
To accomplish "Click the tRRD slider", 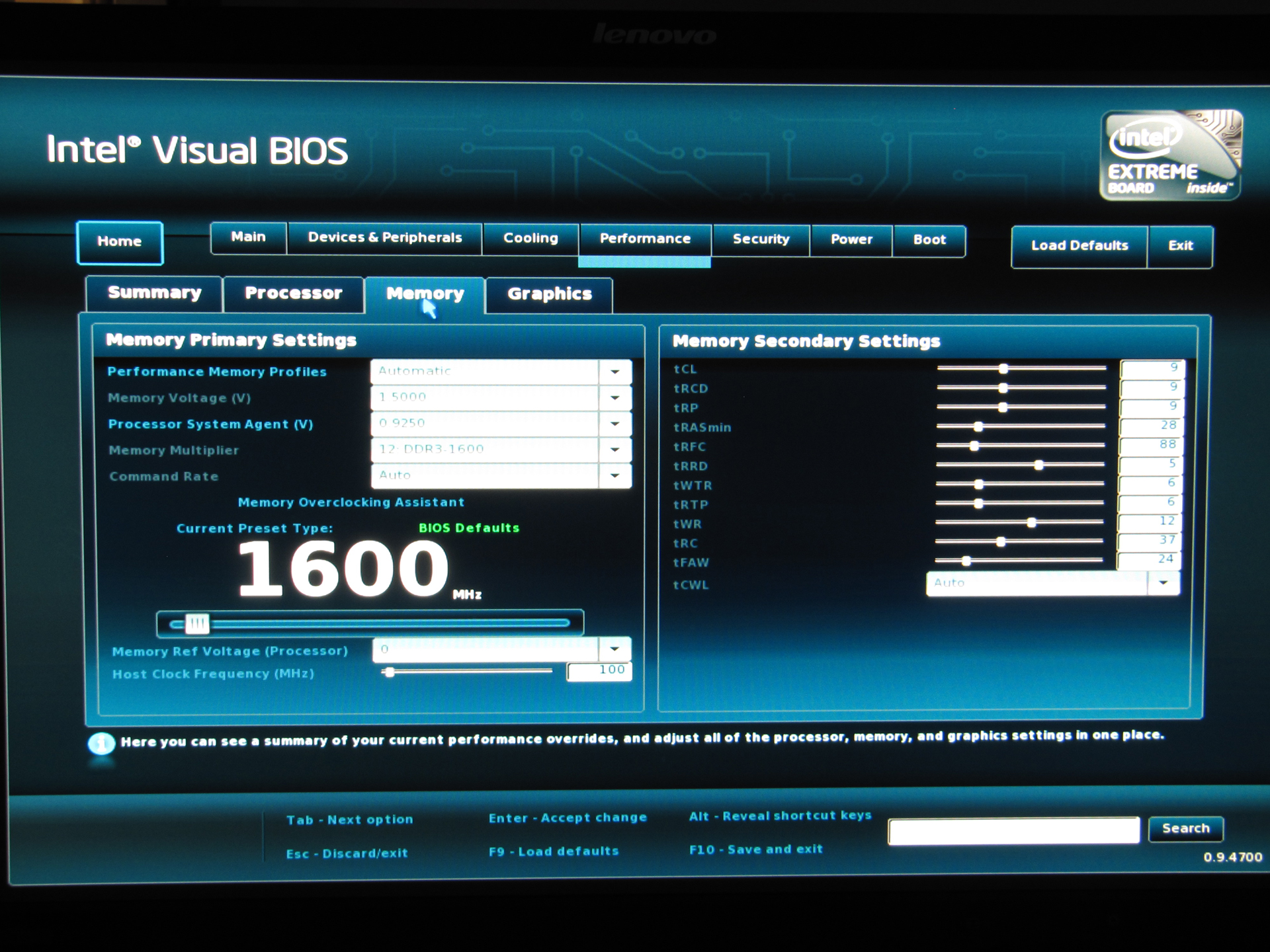I will coord(1020,465).
